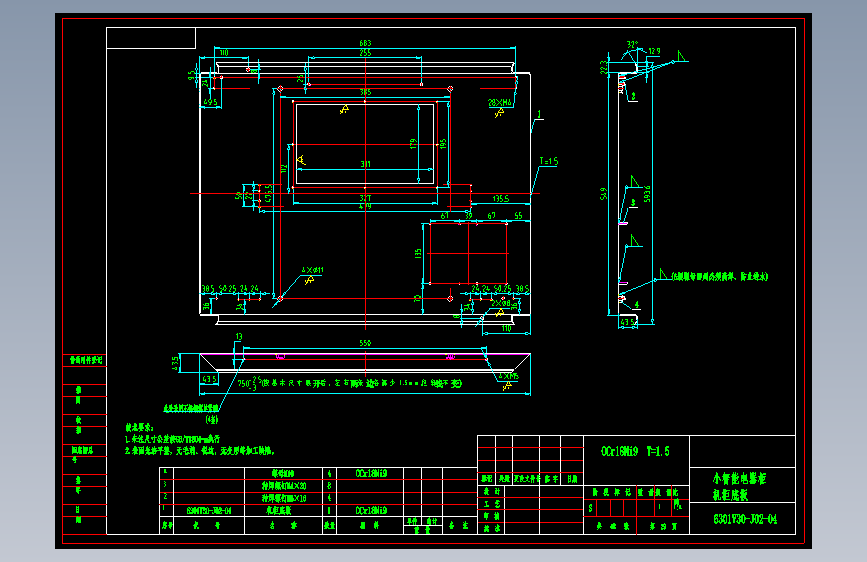Select the vertical "112" dimension text
Image resolution: width=867 pixels, height=562 pixels.
click(x=284, y=168)
